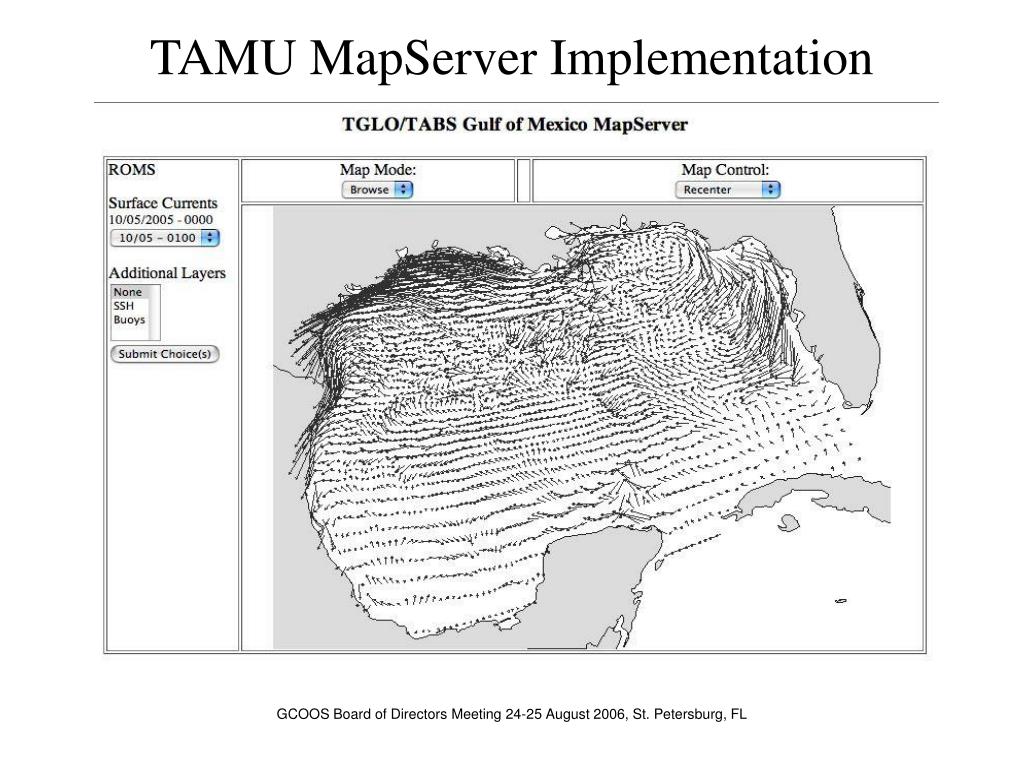
Task: Click the Map Mode: label
Action: coord(377,170)
